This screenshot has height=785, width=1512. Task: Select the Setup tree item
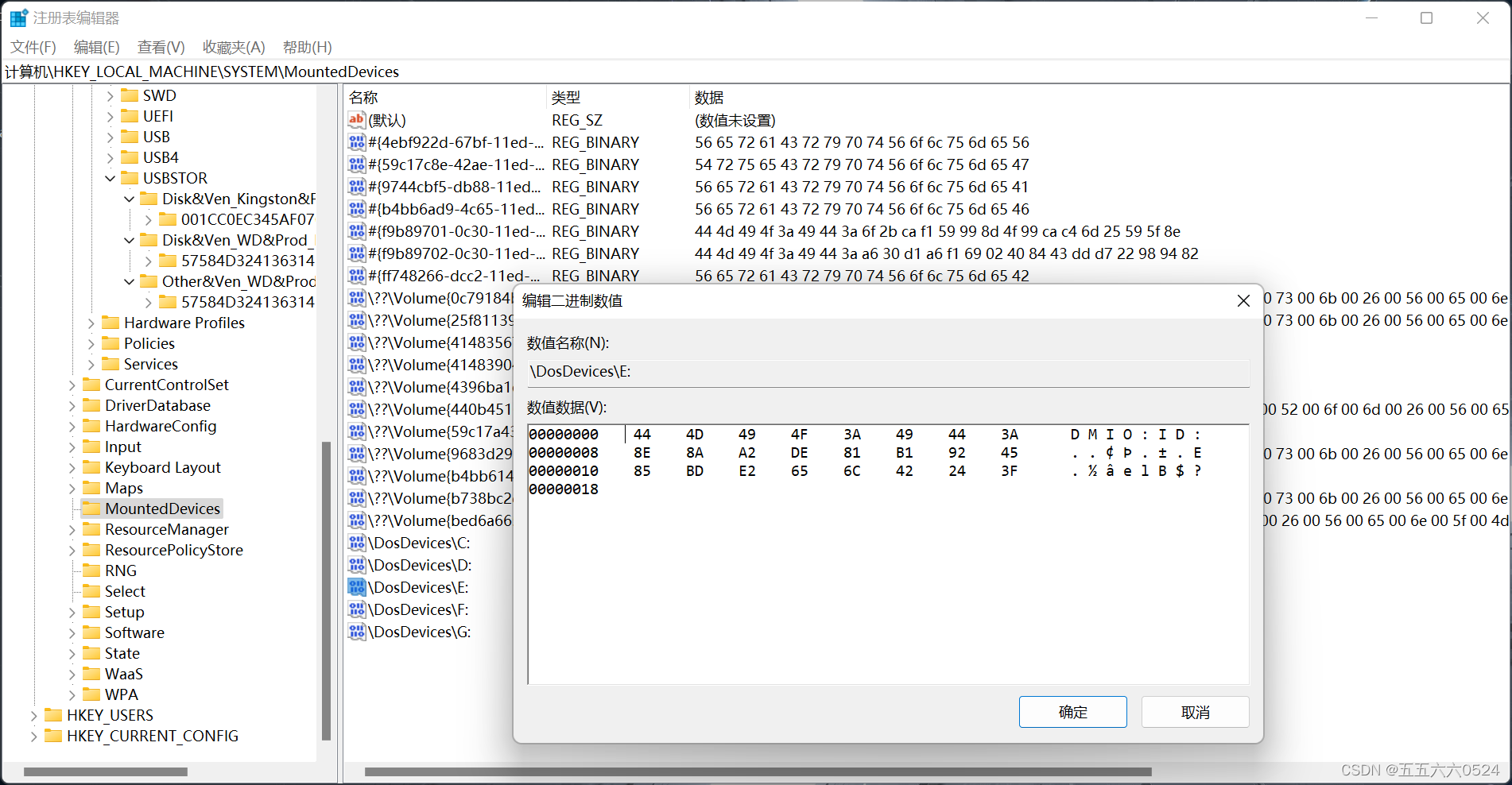tap(125, 612)
